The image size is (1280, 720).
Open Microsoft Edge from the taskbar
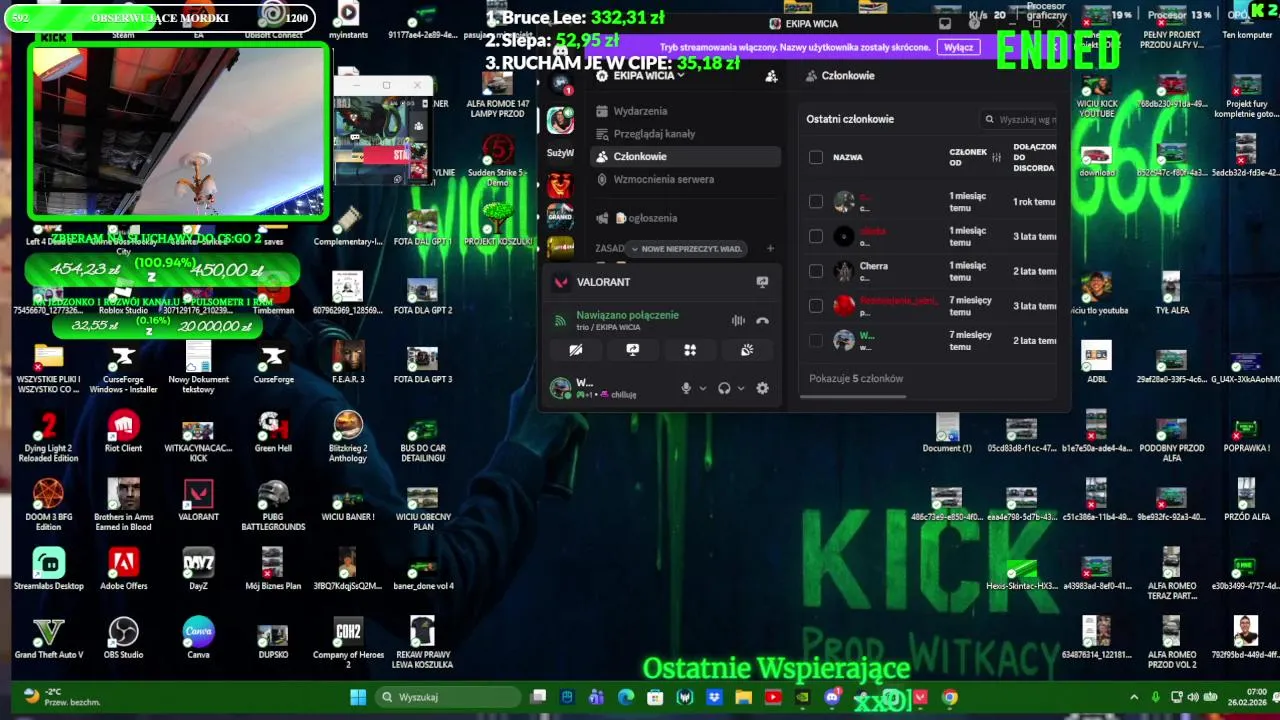click(626, 697)
